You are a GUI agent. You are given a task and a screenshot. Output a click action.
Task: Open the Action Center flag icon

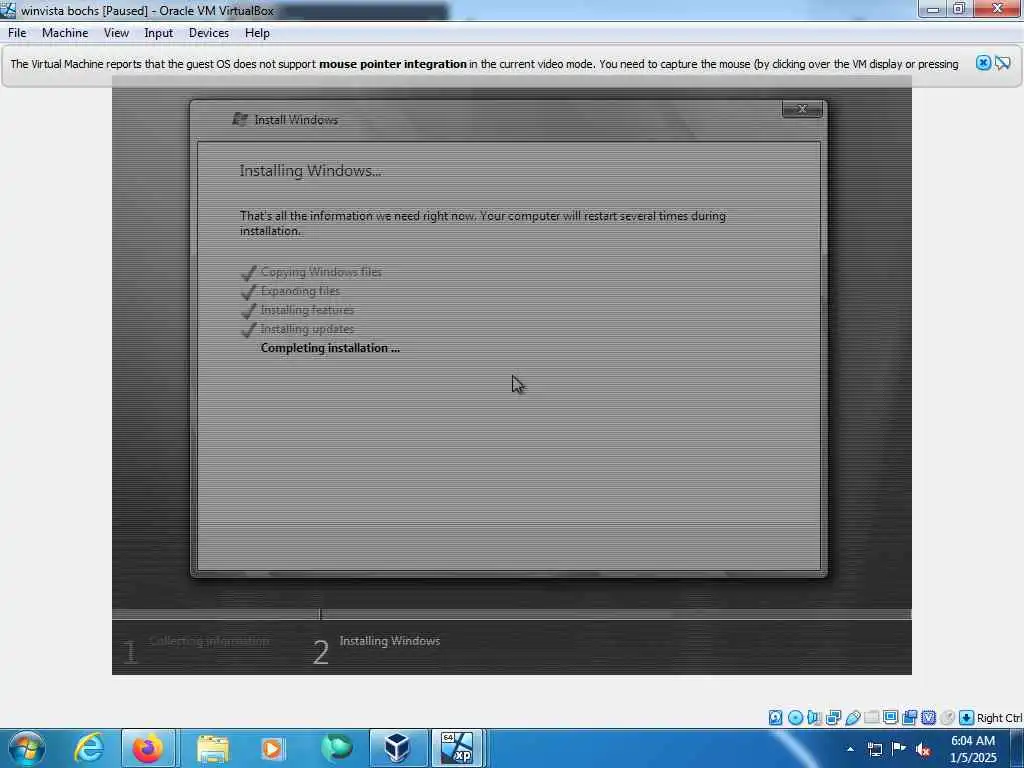click(899, 749)
